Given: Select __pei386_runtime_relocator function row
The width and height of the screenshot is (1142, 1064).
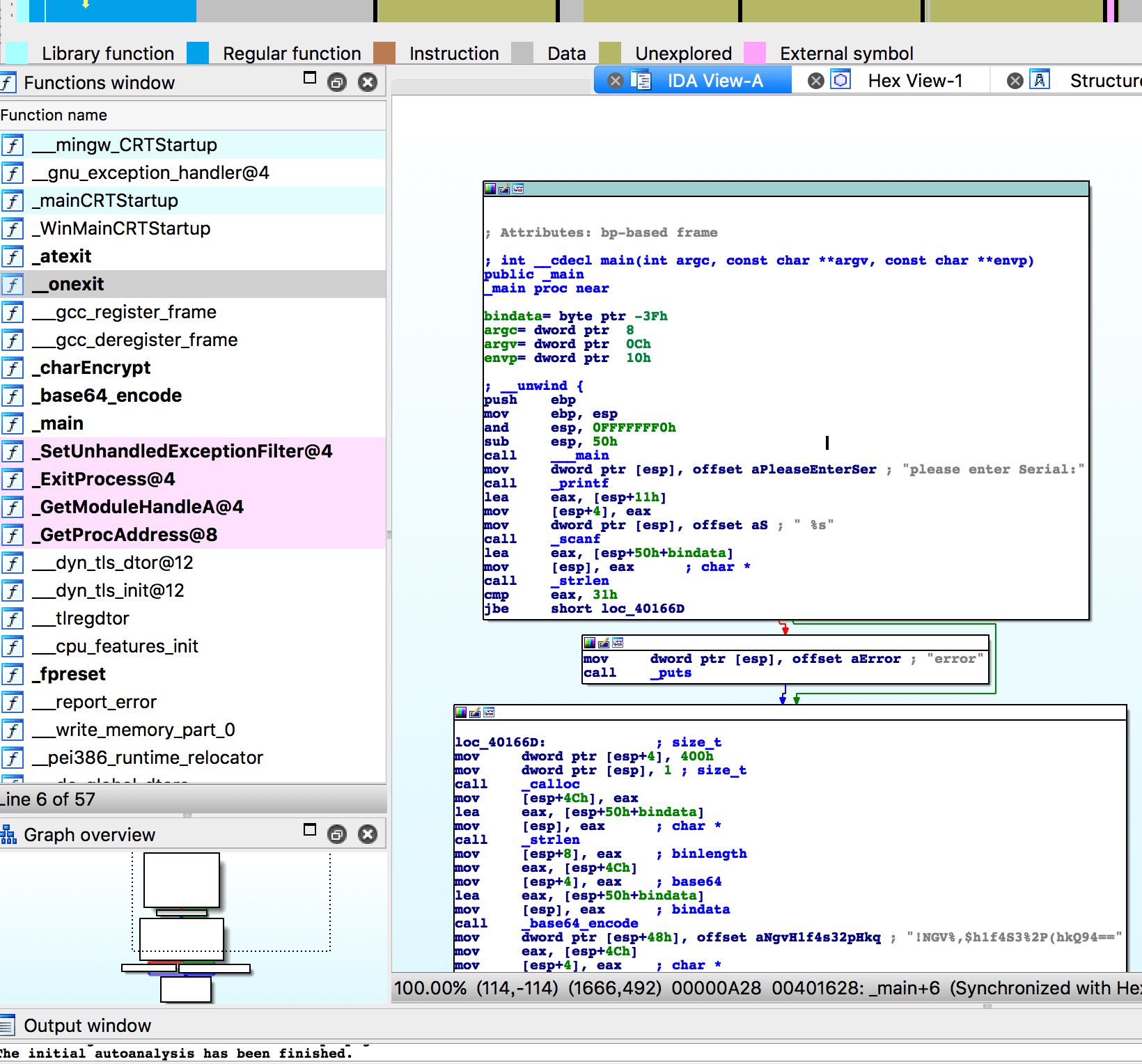Looking at the screenshot, I should pos(193,758).
